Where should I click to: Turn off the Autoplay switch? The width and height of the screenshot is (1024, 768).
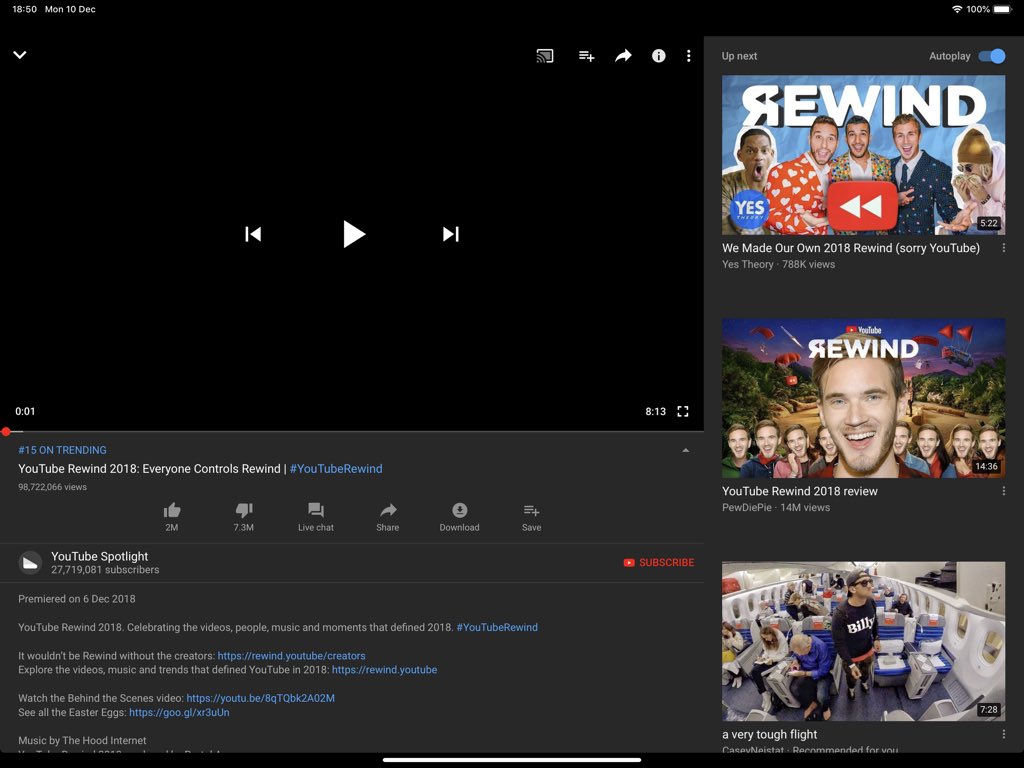991,56
